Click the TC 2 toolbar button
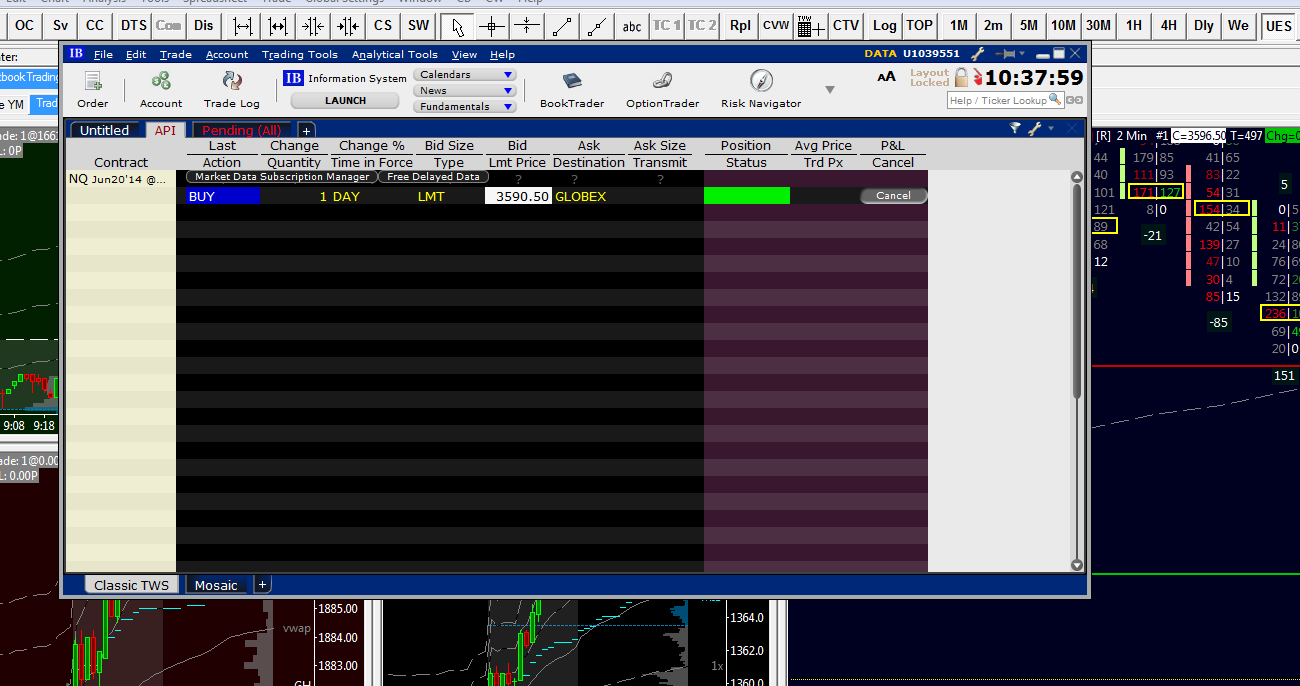 click(702, 25)
